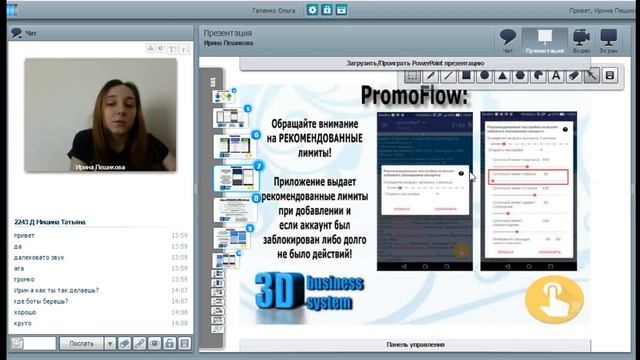Save the chat log with floppy icon
This screenshot has height=360, width=640.
(x=184, y=344)
